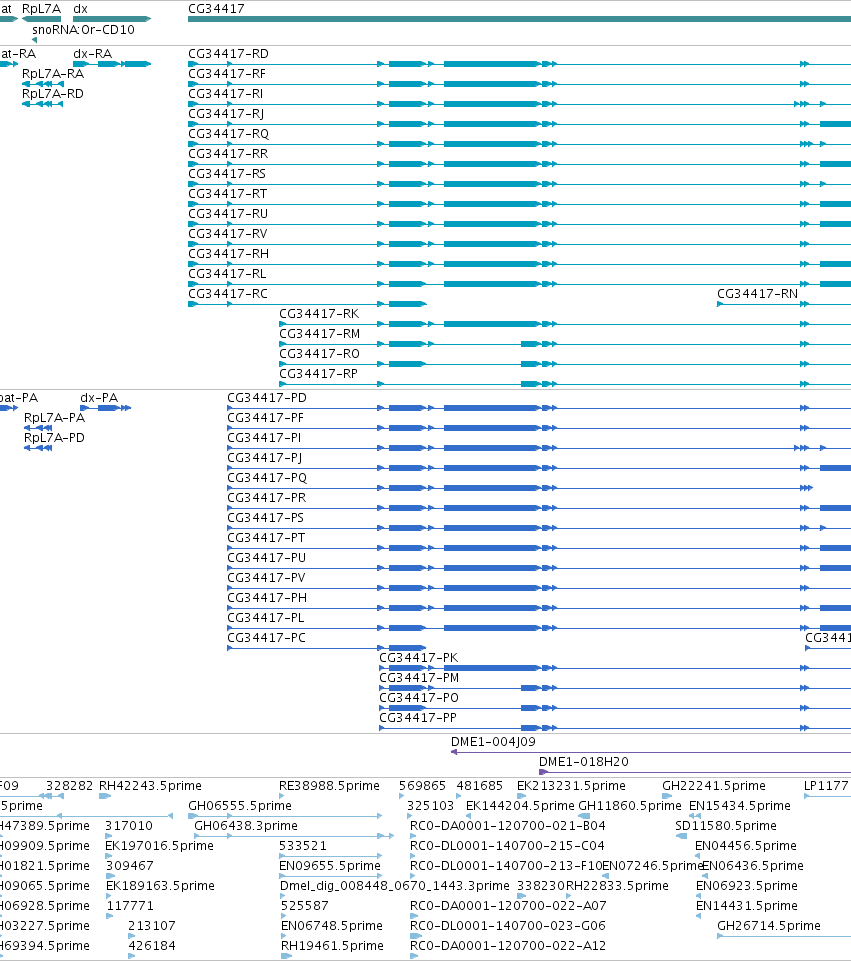The height and width of the screenshot is (961, 851).
Task: Click protein CG34417-PH
Action: pos(267,598)
